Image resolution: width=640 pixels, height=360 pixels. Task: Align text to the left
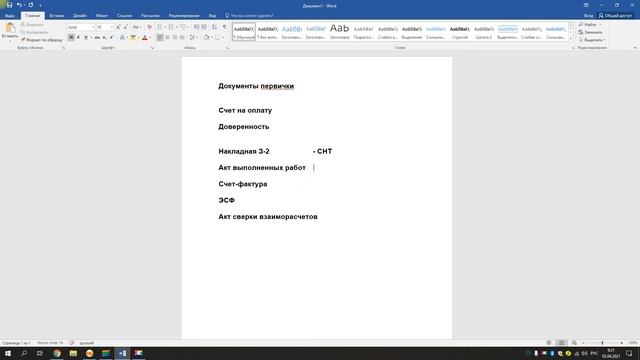(x=160, y=37)
